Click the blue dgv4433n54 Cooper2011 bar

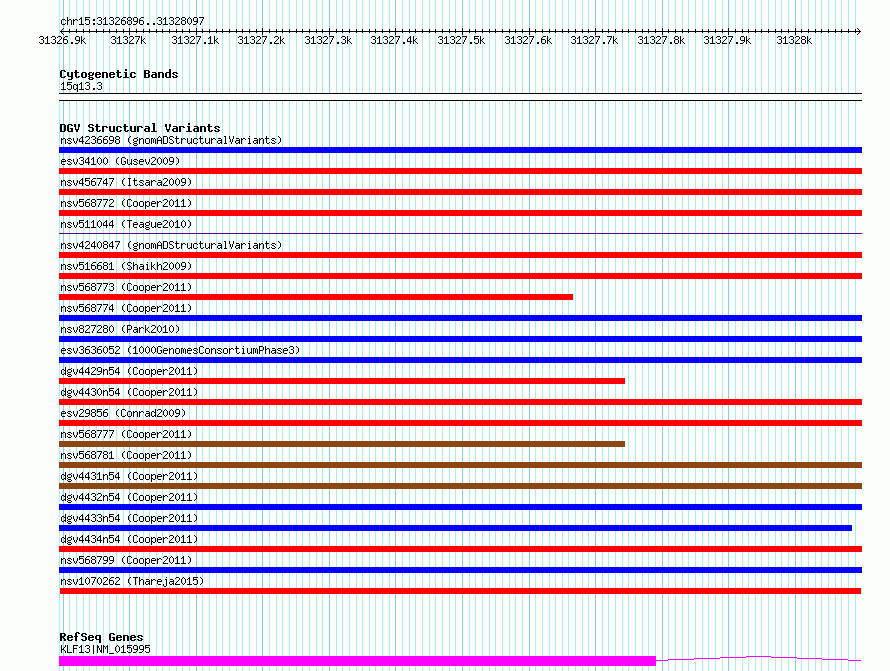pos(456,528)
